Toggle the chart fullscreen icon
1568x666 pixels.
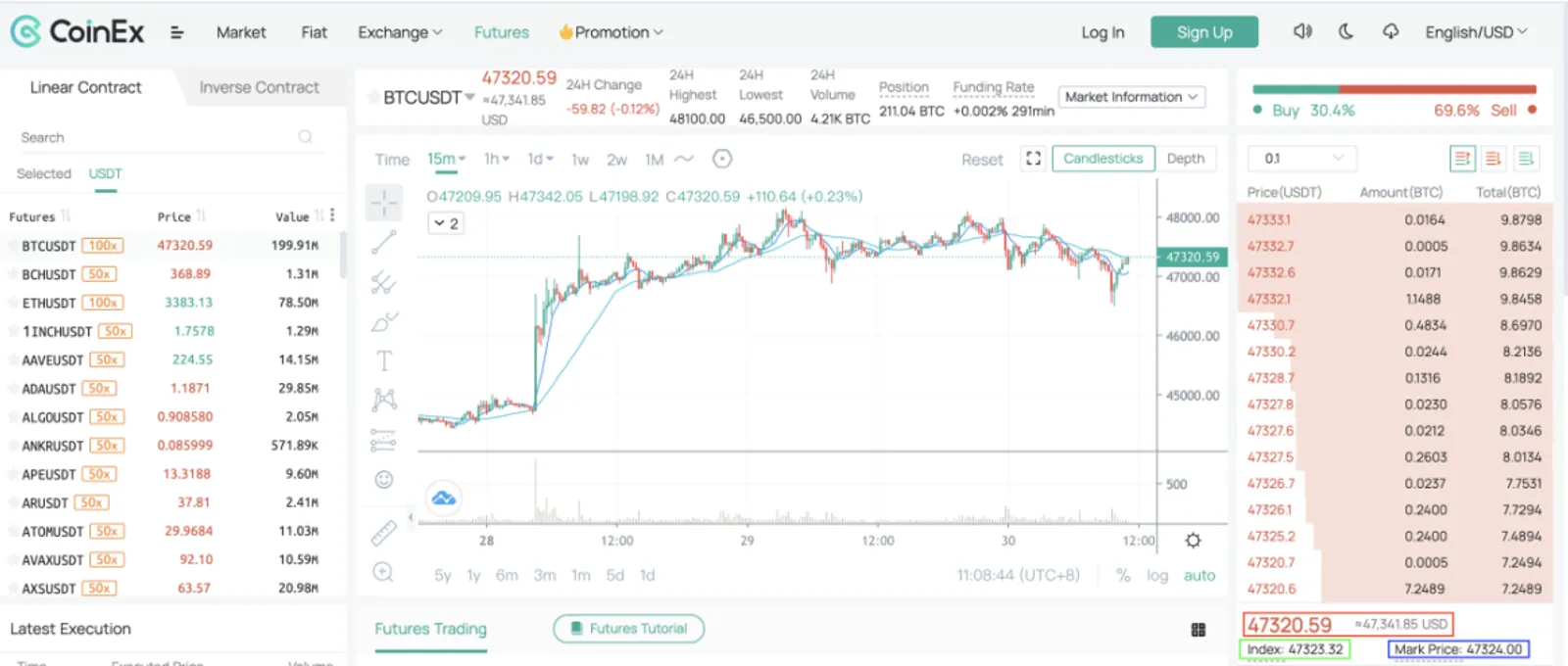pyautogui.click(x=1033, y=159)
